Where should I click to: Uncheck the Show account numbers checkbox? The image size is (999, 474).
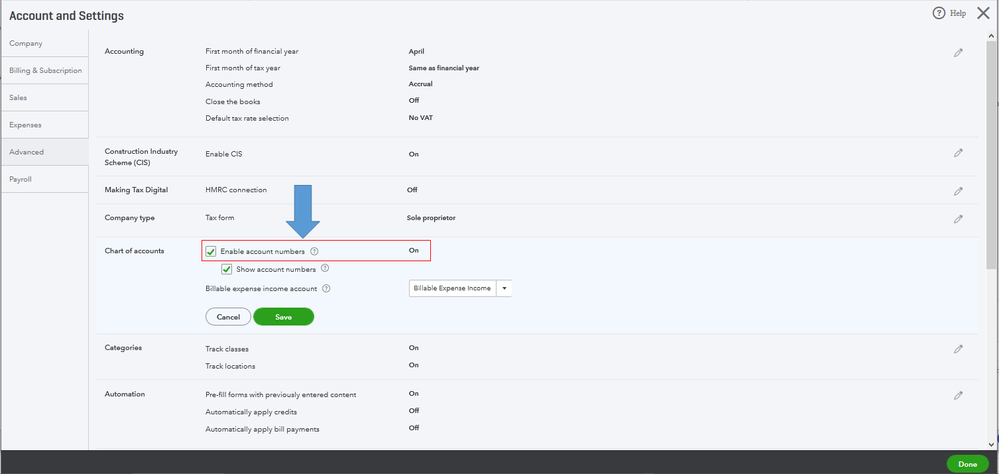[227, 269]
